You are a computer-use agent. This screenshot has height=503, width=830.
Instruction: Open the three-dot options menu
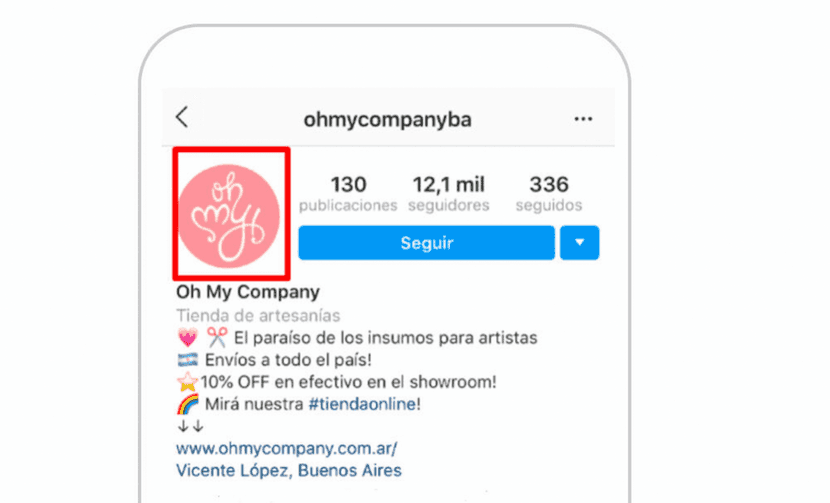pyautogui.click(x=583, y=119)
